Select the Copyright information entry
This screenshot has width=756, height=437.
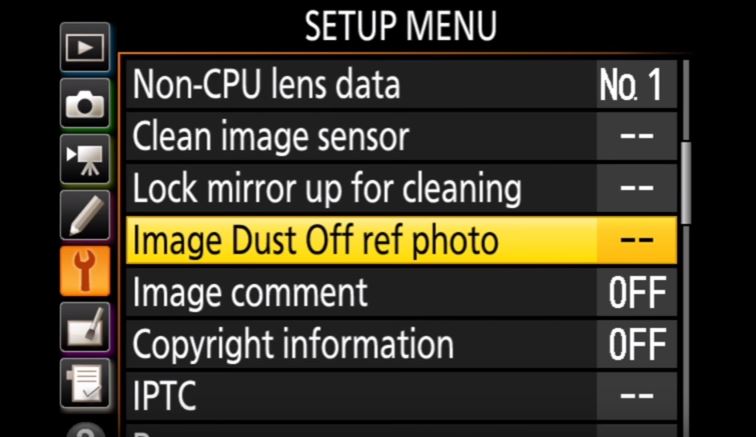[x=293, y=346]
